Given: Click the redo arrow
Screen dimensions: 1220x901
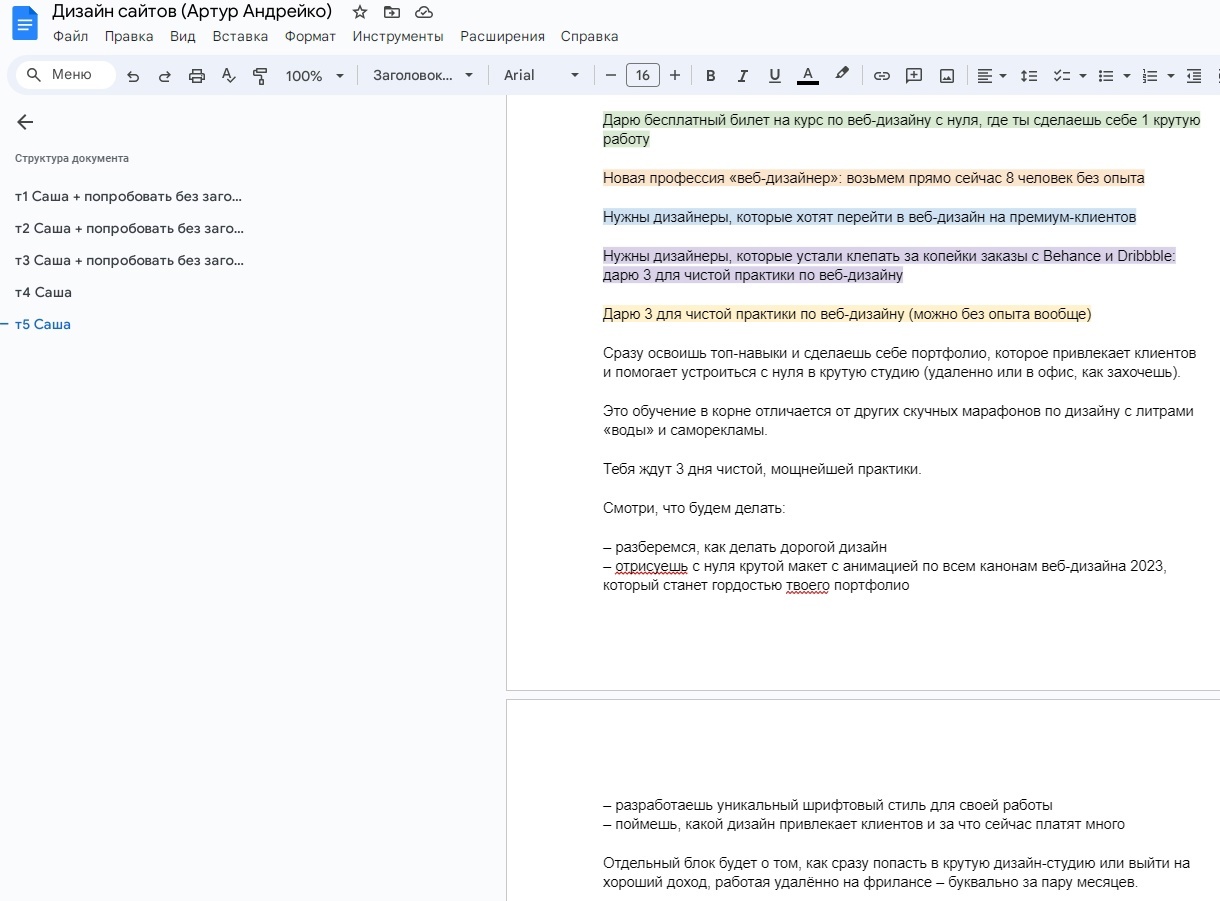Looking at the screenshot, I should (x=165, y=76).
